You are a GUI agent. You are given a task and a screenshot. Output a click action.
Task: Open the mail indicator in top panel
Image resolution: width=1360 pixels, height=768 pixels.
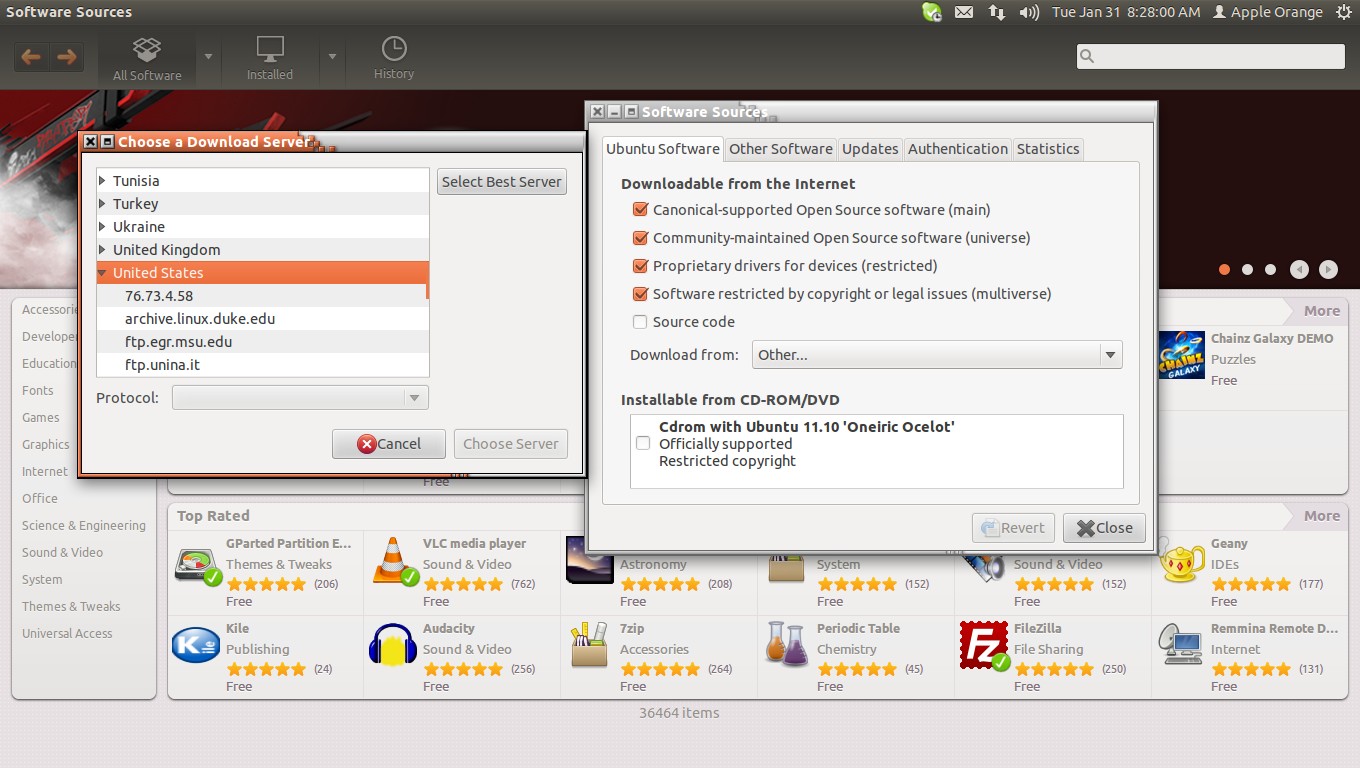(x=963, y=12)
